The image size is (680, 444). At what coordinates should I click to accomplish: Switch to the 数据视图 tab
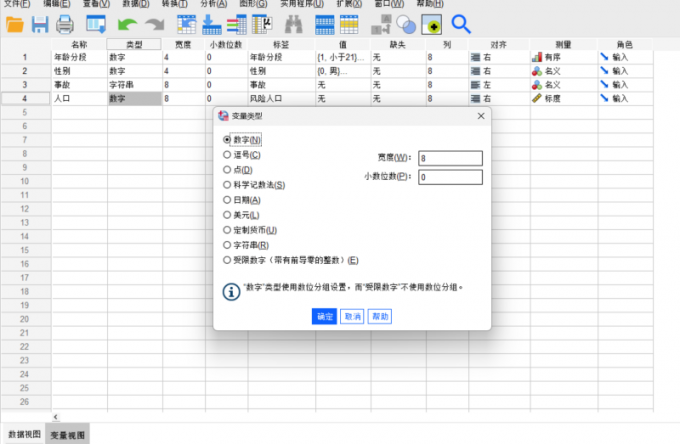24,434
